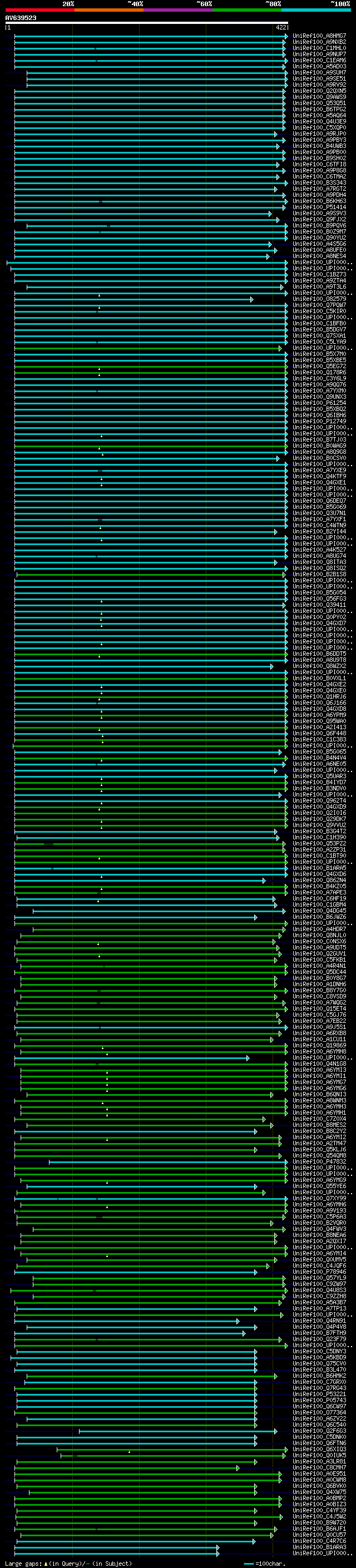Image resolution: width=356 pixels, height=1568 pixels.
Task: Select label UniRef100_P47832
Action: 319,1162
